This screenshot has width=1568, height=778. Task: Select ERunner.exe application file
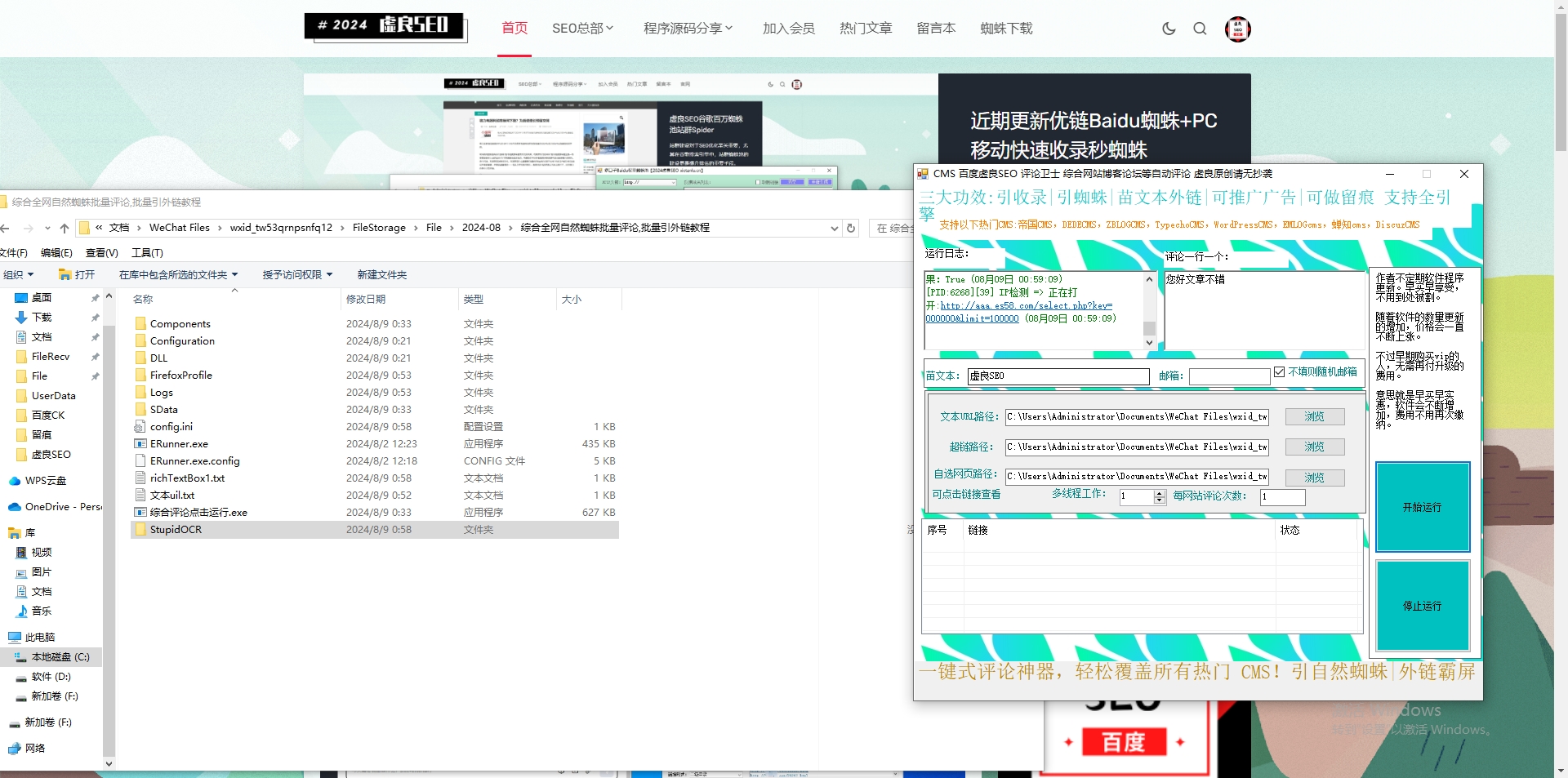(x=179, y=444)
